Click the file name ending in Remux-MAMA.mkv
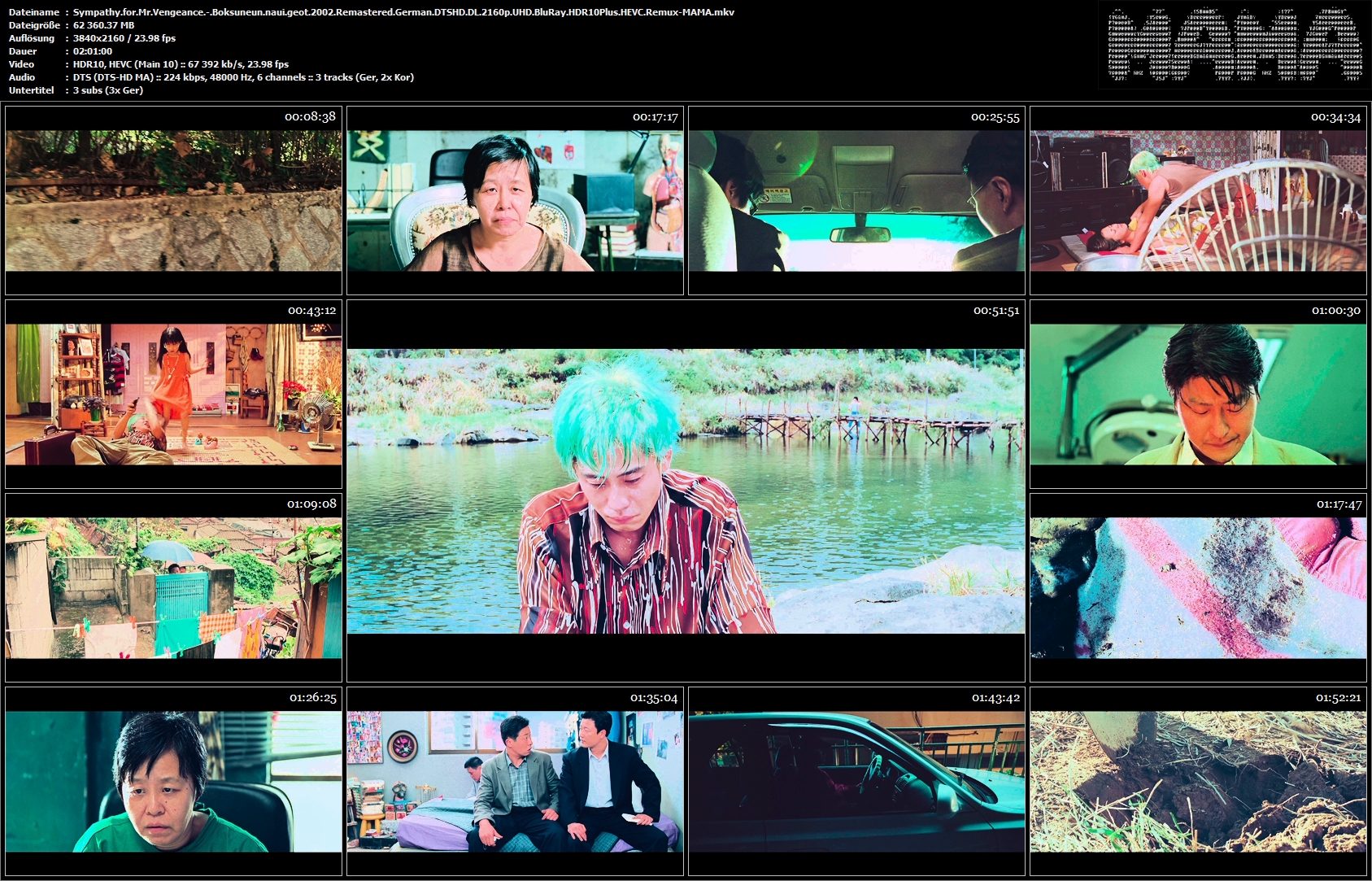The image size is (1372, 881). click(403, 12)
